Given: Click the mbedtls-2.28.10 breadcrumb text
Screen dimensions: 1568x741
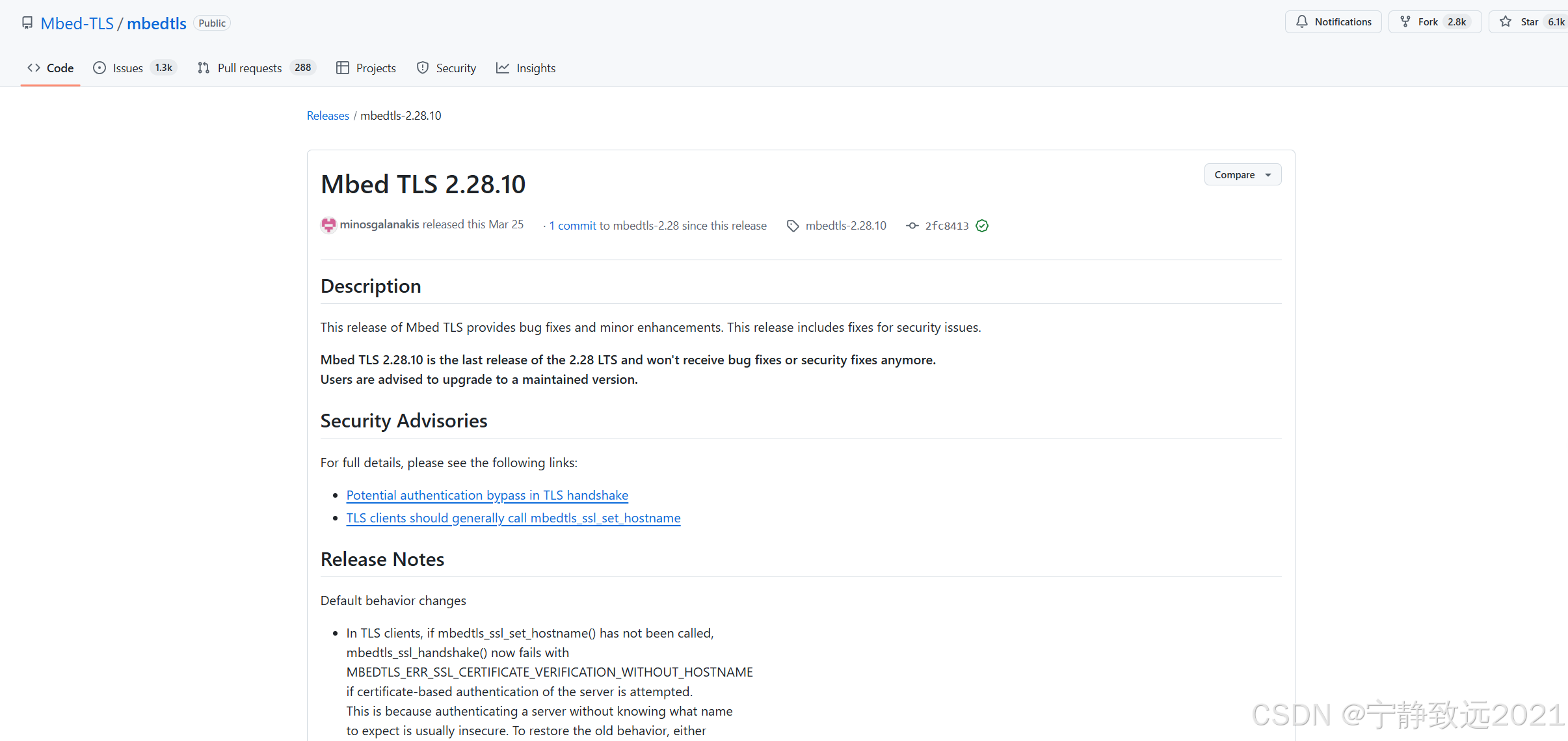Looking at the screenshot, I should click(401, 116).
